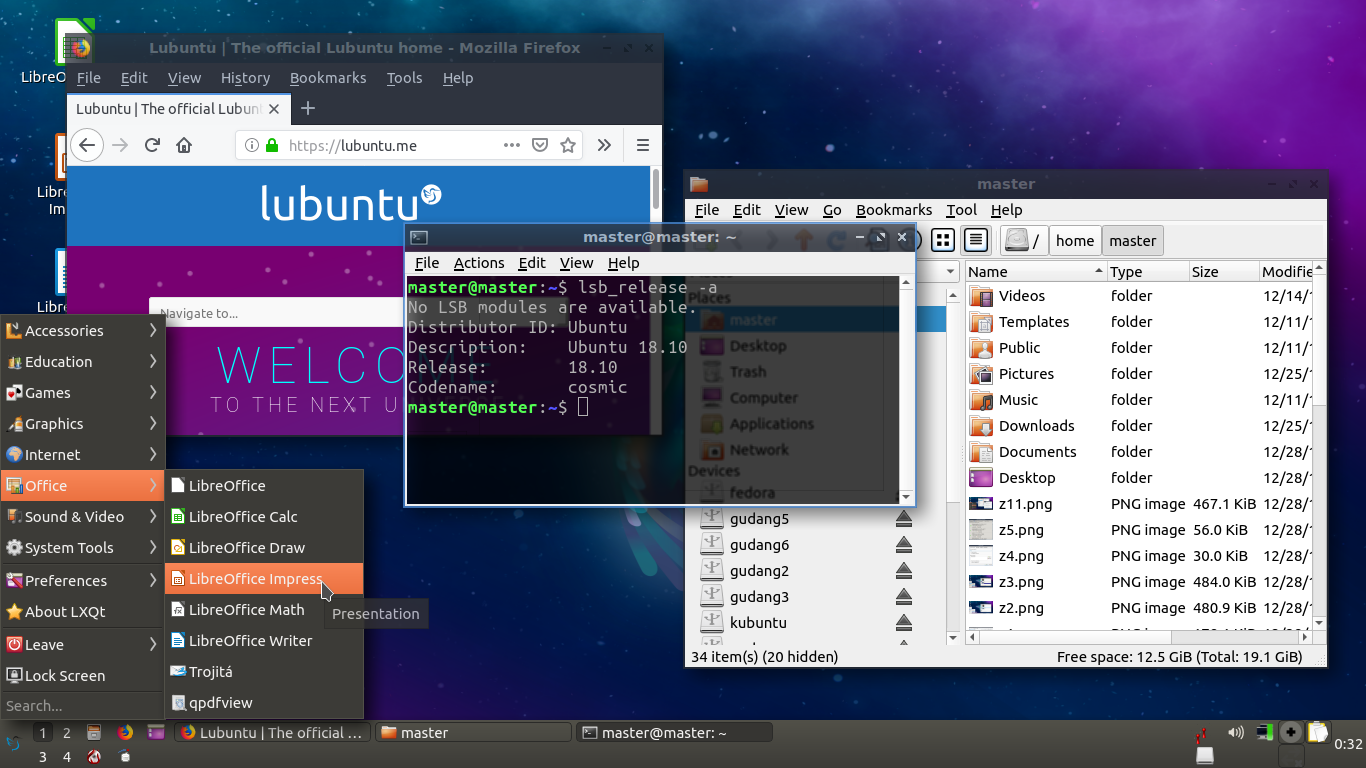Eject the gudang5 device
Viewport: 1366px width, 768px height.
(x=903, y=518)
